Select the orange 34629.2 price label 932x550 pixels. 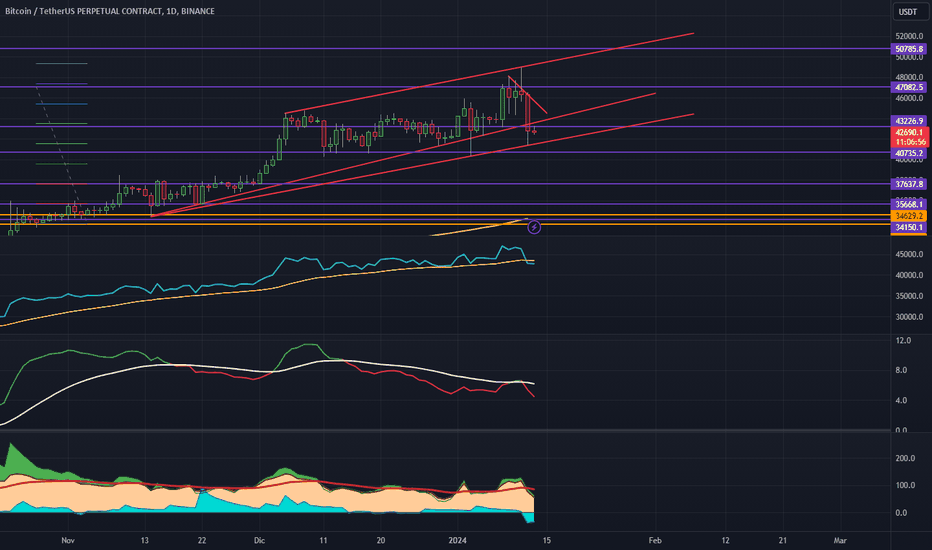909,216
